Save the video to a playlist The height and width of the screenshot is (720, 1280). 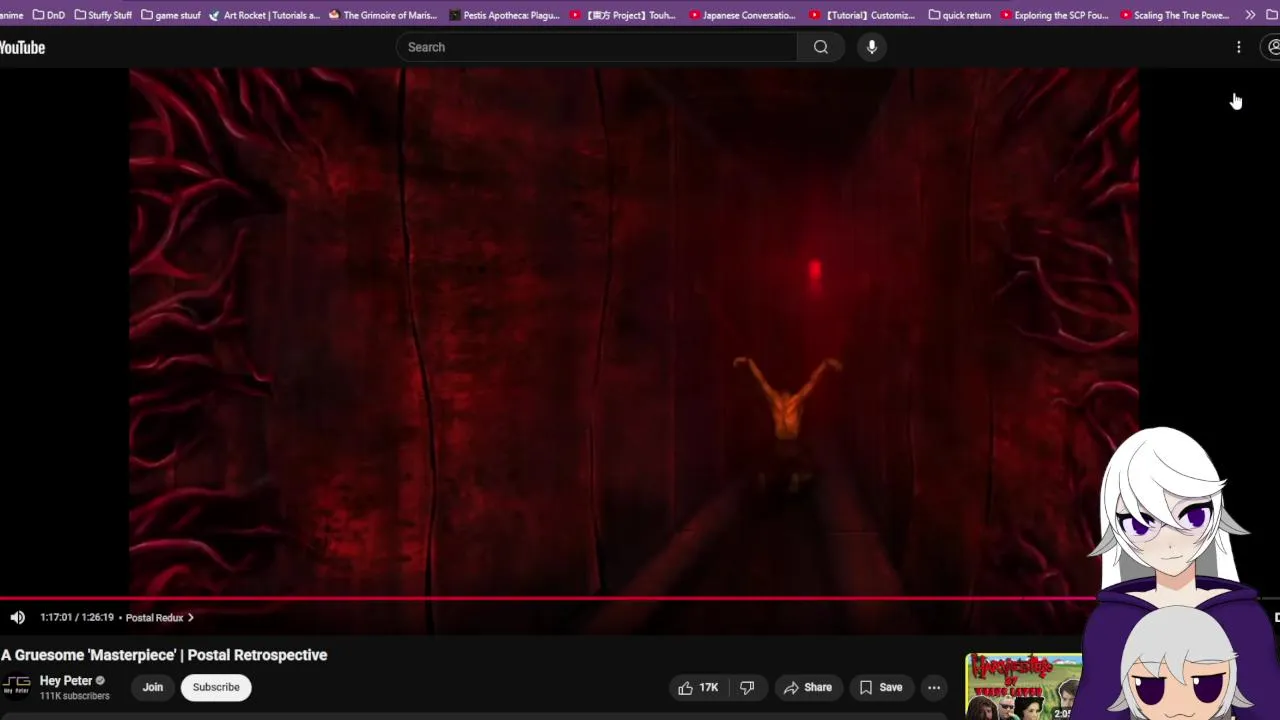coord(881,687)
